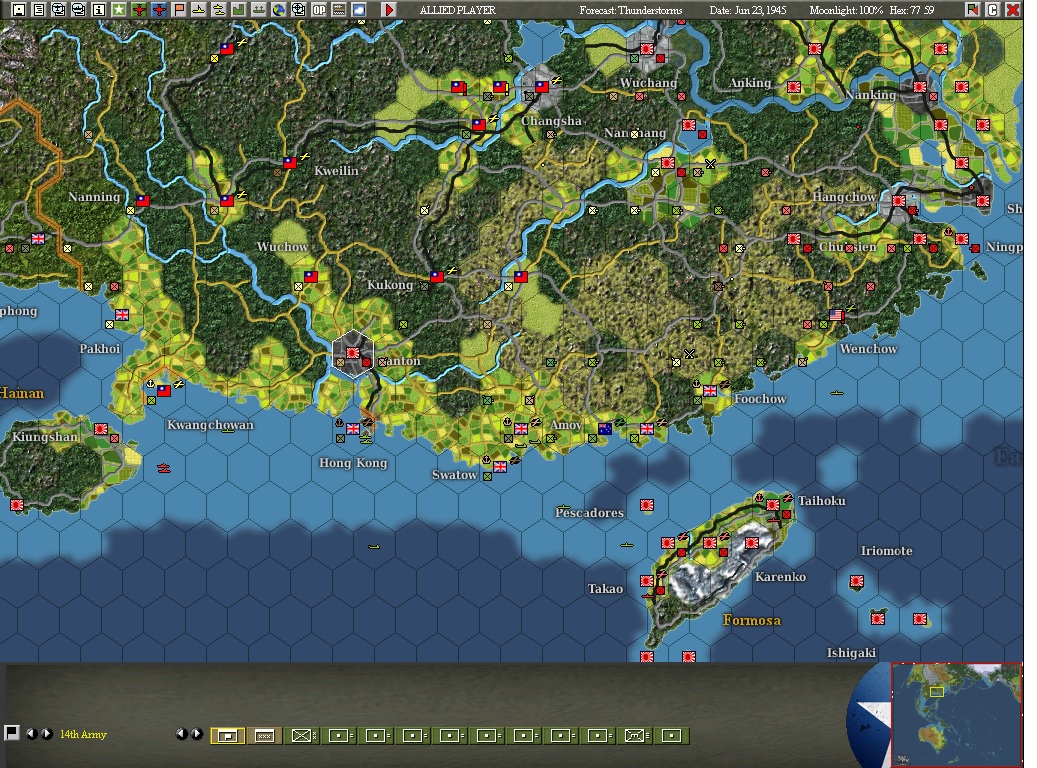Click the double yellow ships icon

(218, 9)
